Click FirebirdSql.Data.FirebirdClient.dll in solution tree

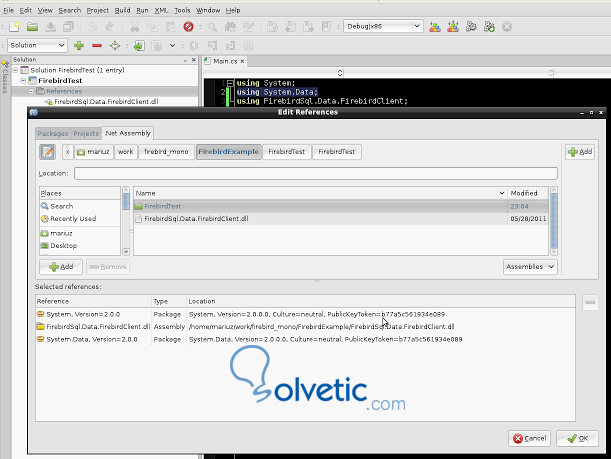click(x=106, y=102)
